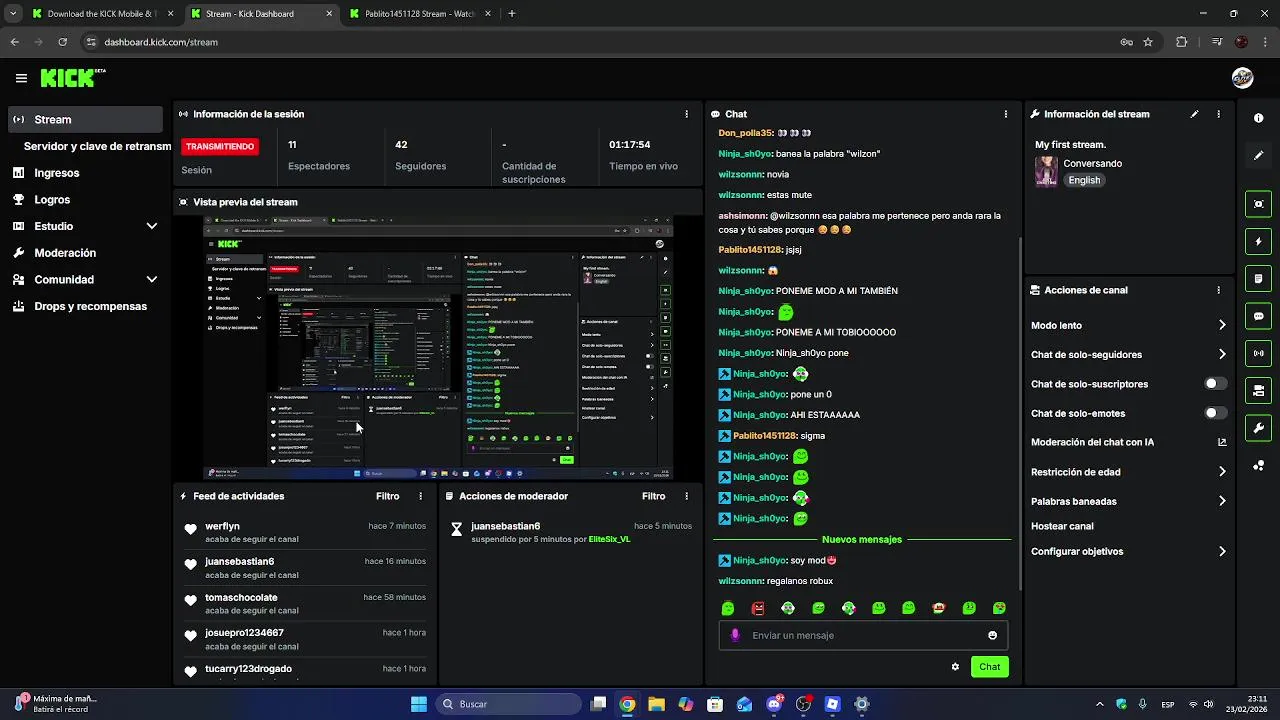Open Servidor y clave de retransmisión item
This screenshot has height=720, width=1280.
tap(97, 146)
